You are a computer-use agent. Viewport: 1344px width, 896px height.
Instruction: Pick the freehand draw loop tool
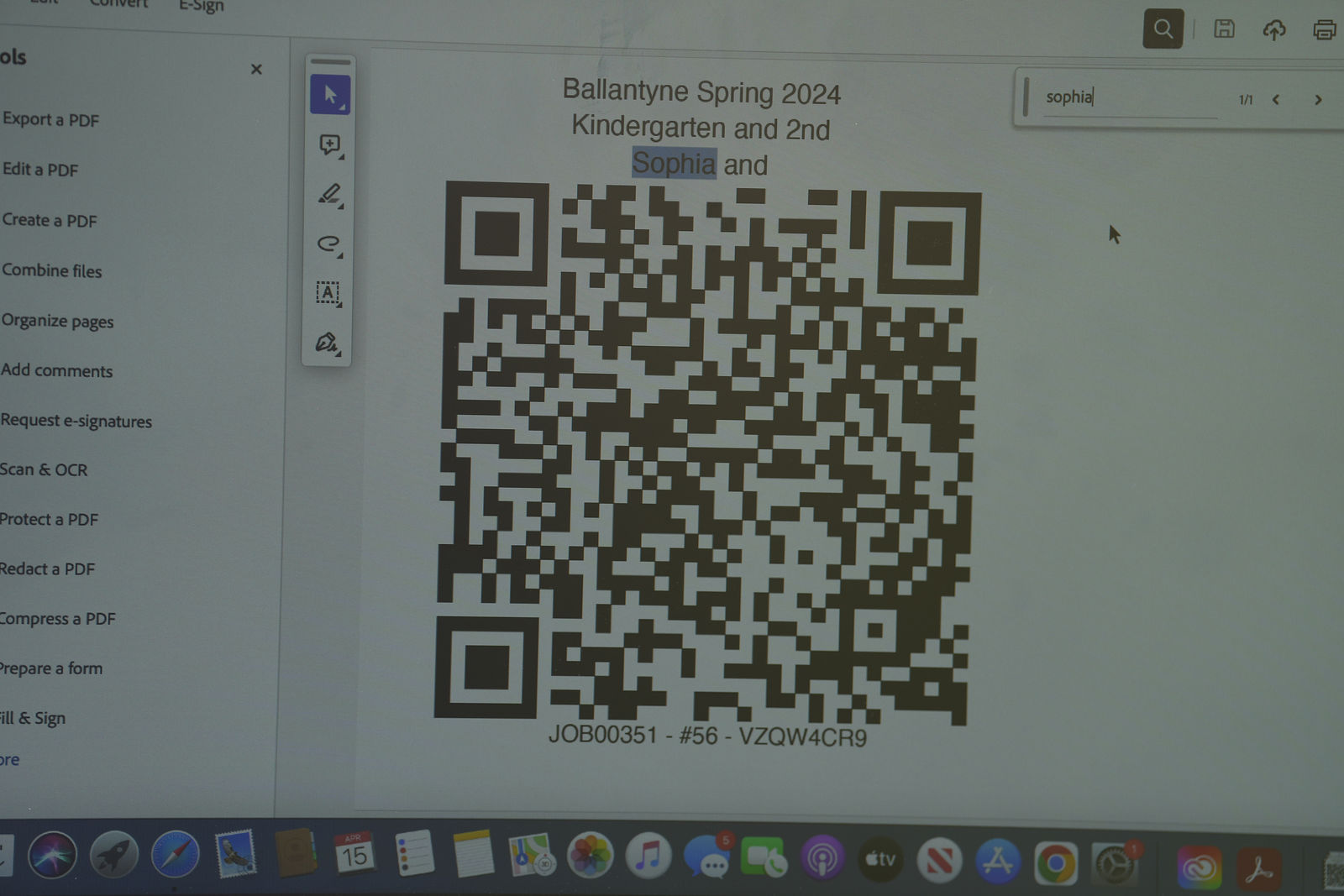(x=329, y=244)
